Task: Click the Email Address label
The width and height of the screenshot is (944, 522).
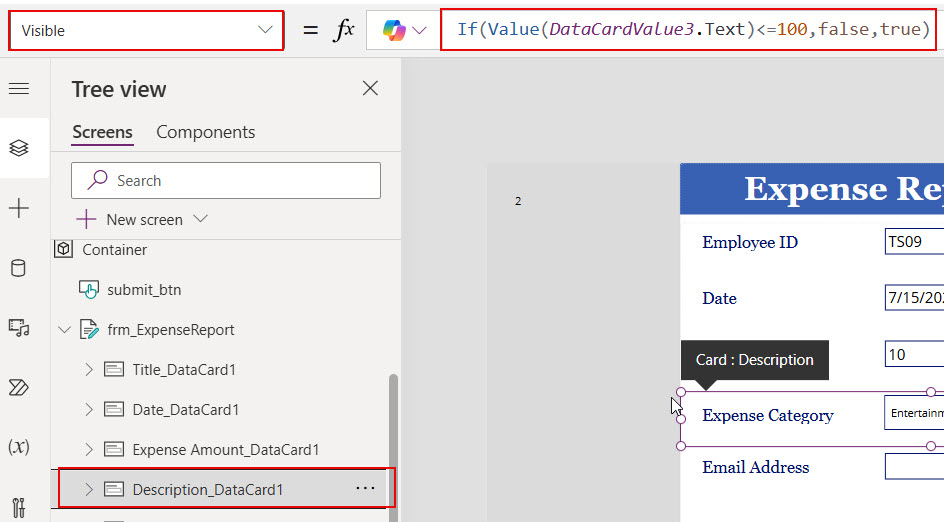Action: pos(756,467)
